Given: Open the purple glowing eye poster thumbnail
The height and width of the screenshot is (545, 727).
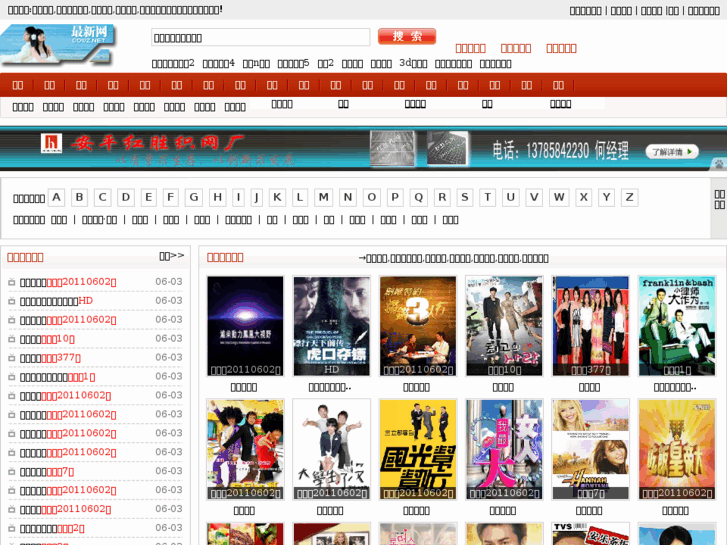Looking at the screenshot, I should coord(245,326).
